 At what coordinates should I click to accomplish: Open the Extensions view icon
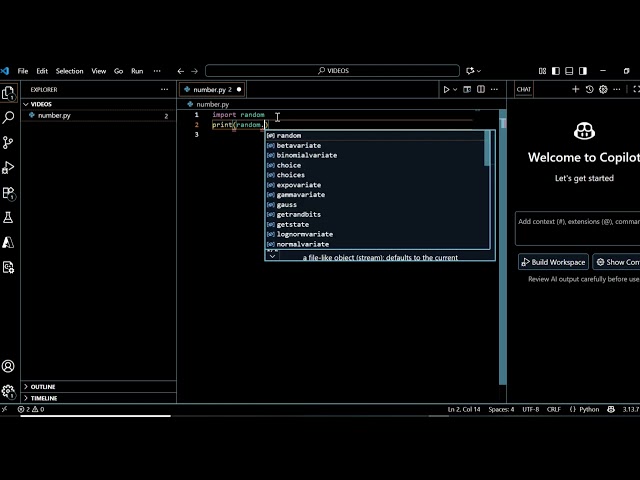coord(8,193)
